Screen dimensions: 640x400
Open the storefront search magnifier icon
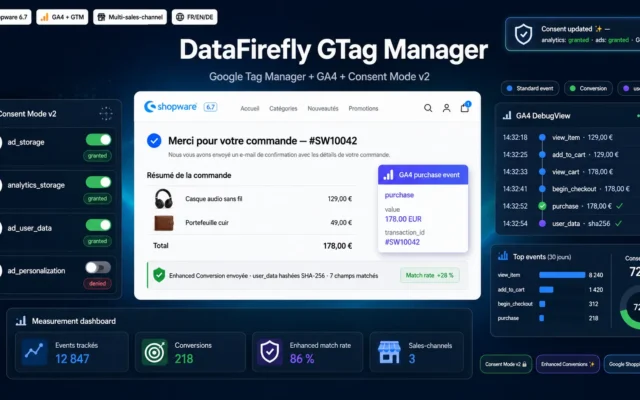coord(428,108)
